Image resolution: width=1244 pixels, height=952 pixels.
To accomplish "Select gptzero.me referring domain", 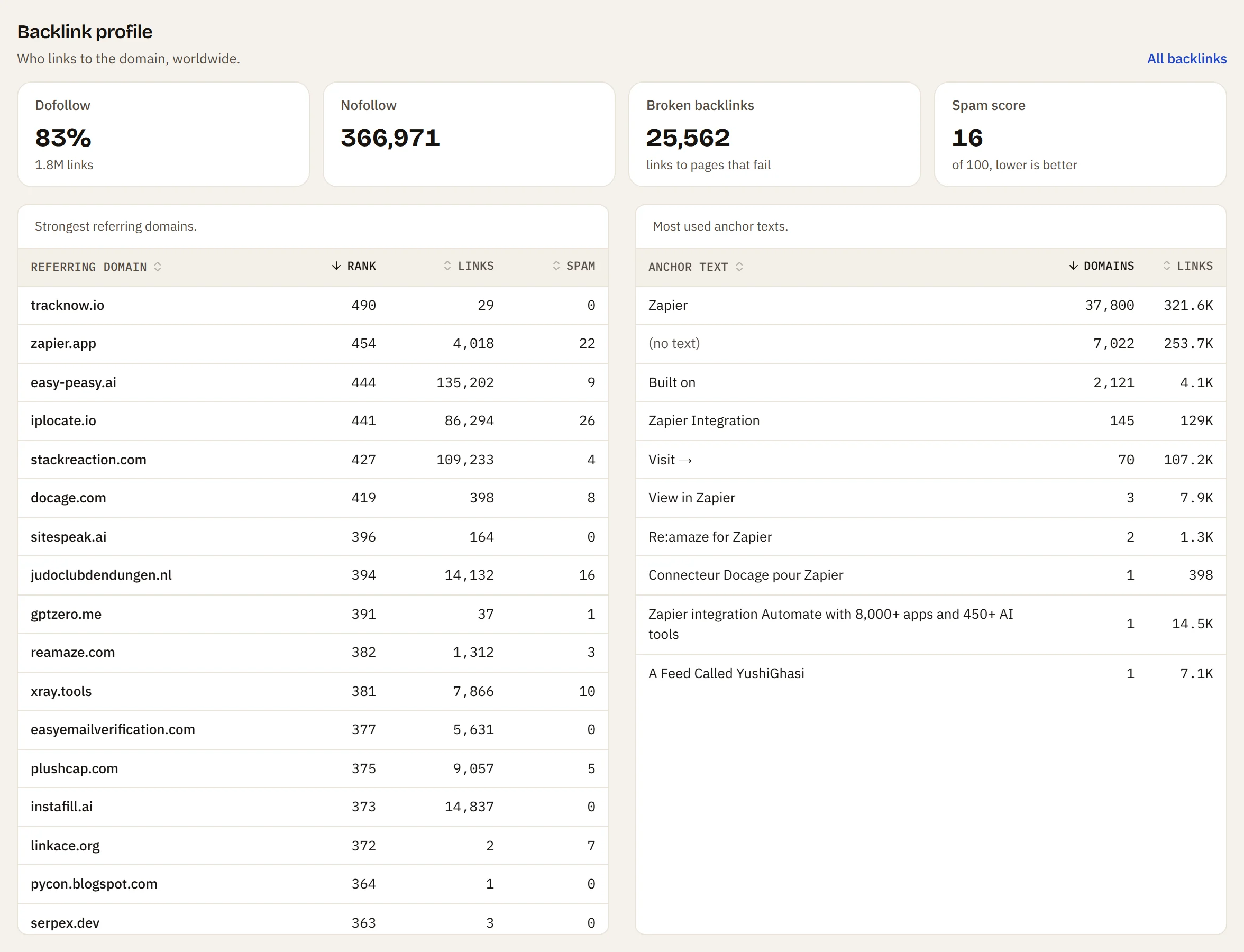I will 66,614.
